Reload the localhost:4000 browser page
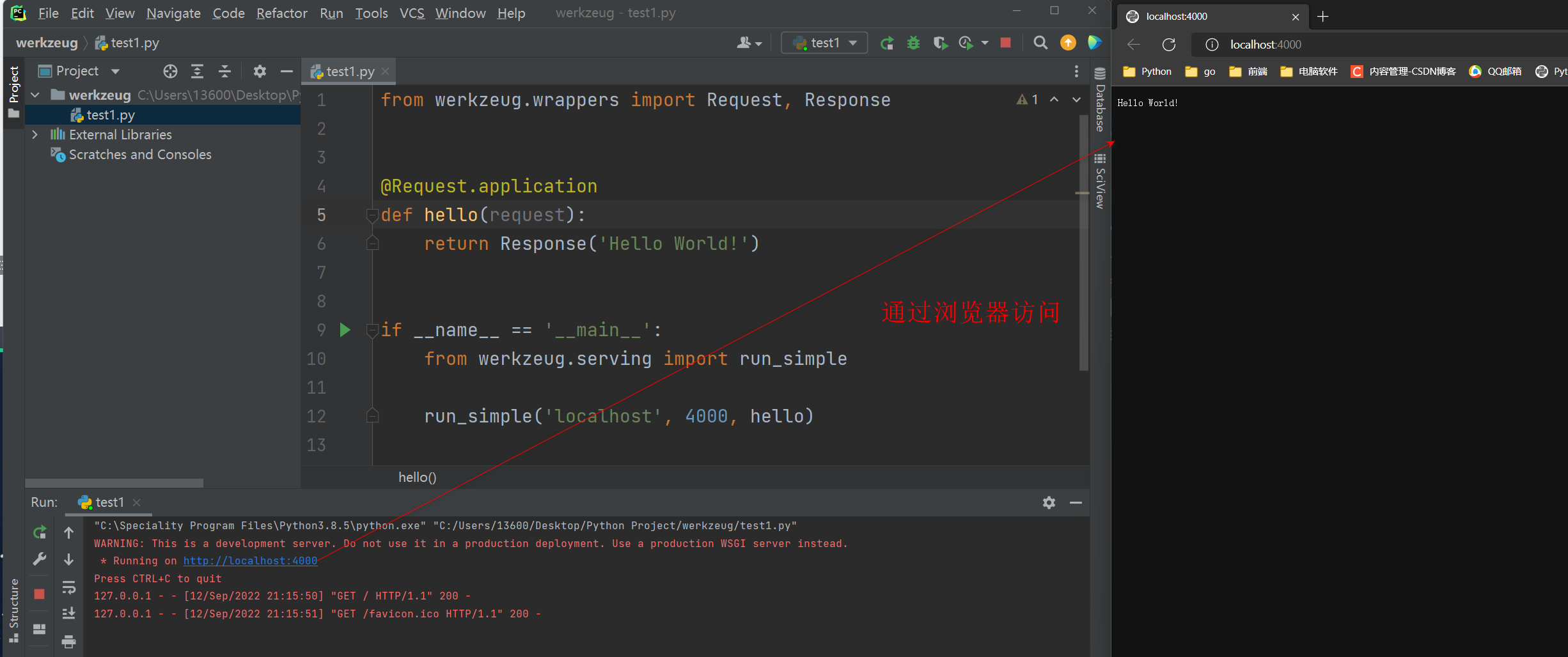This screenshot has height=657, width=1568. pos(1168,45)
